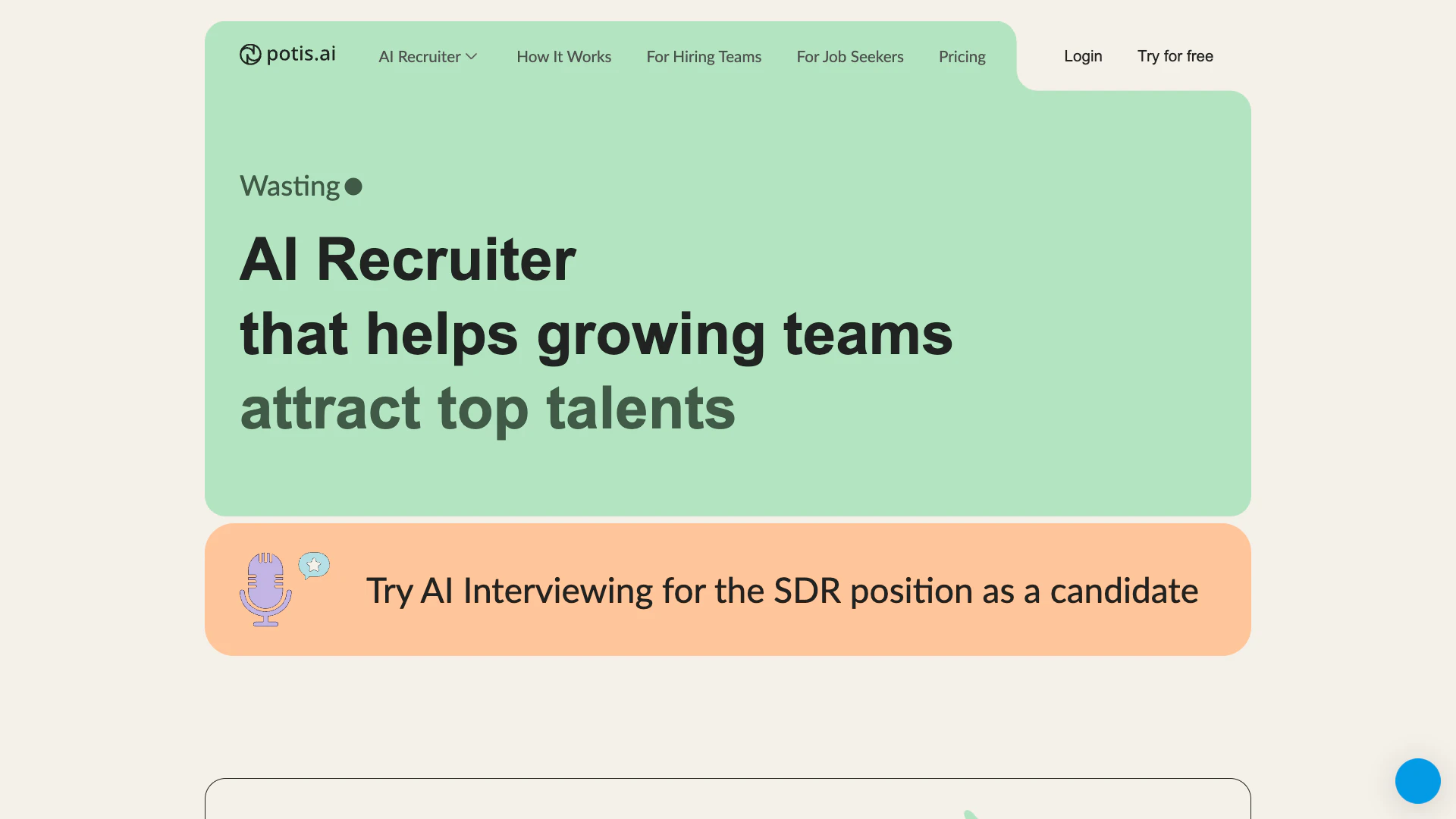Expand the AI Recruiter chevron arrow
Screen dimensions: 1456x819
472,57
